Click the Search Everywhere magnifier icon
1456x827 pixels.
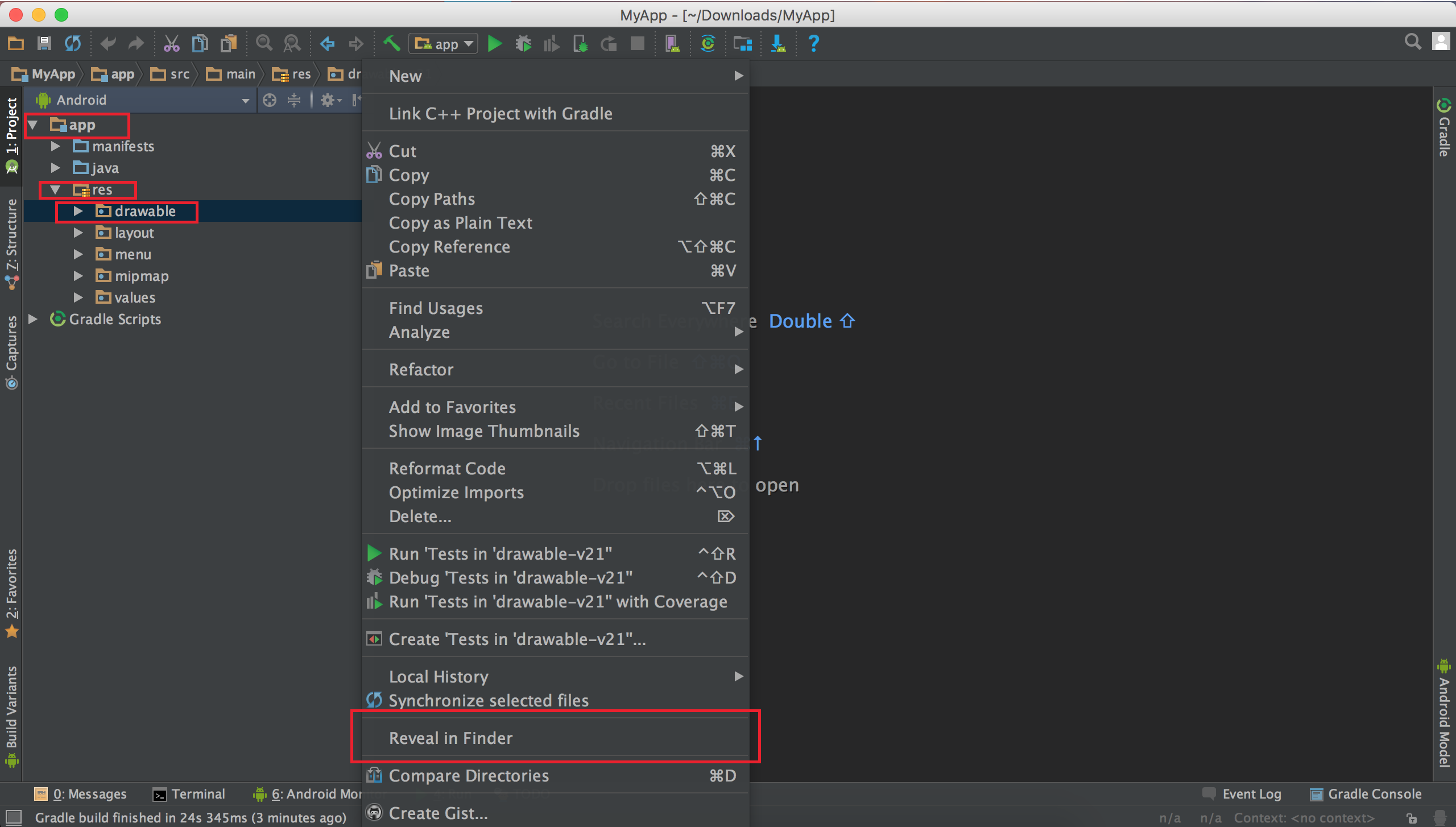[x=1412, y=42]
